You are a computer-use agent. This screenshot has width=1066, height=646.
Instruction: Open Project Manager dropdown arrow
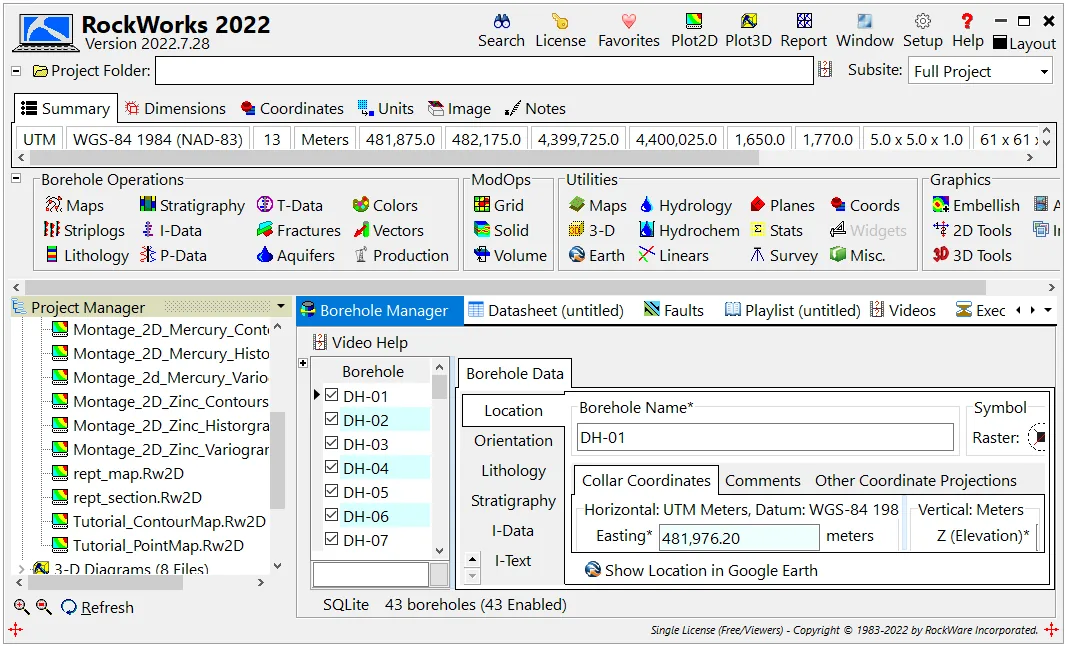tap(281, 307)
